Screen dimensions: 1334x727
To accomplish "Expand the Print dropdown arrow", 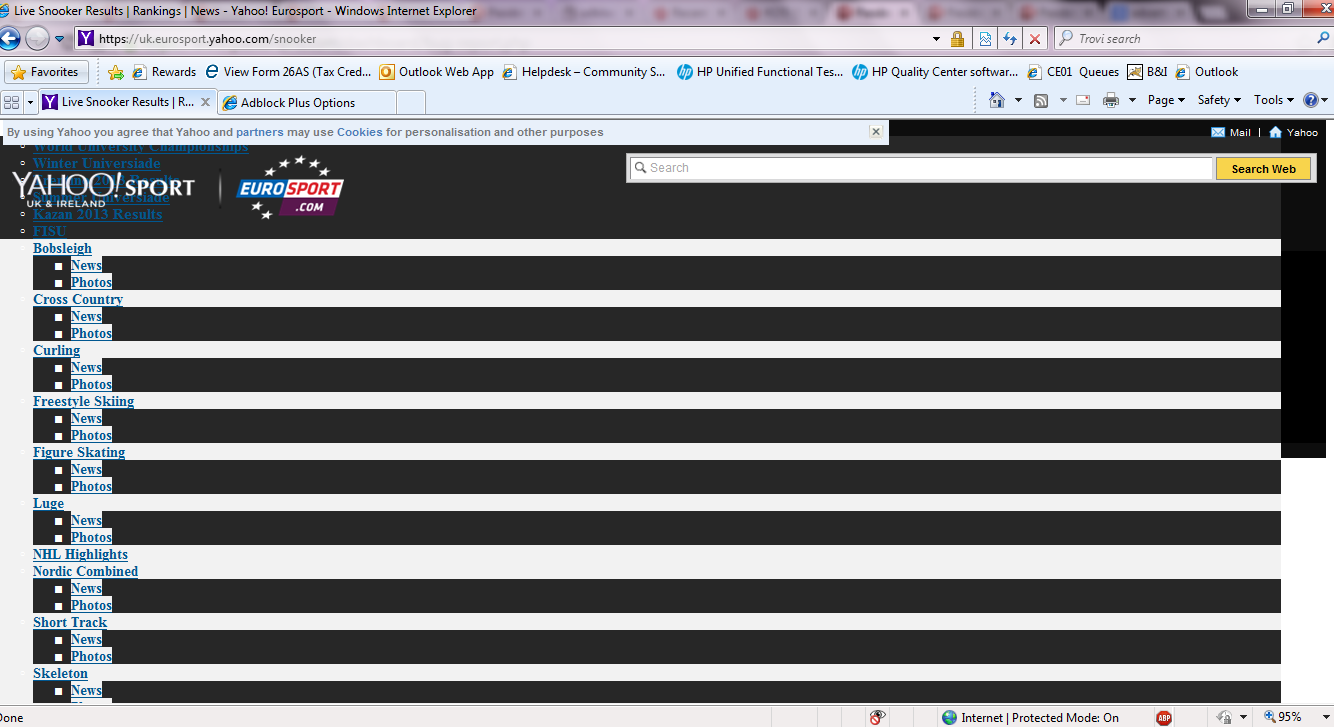I will point(1132,100).
